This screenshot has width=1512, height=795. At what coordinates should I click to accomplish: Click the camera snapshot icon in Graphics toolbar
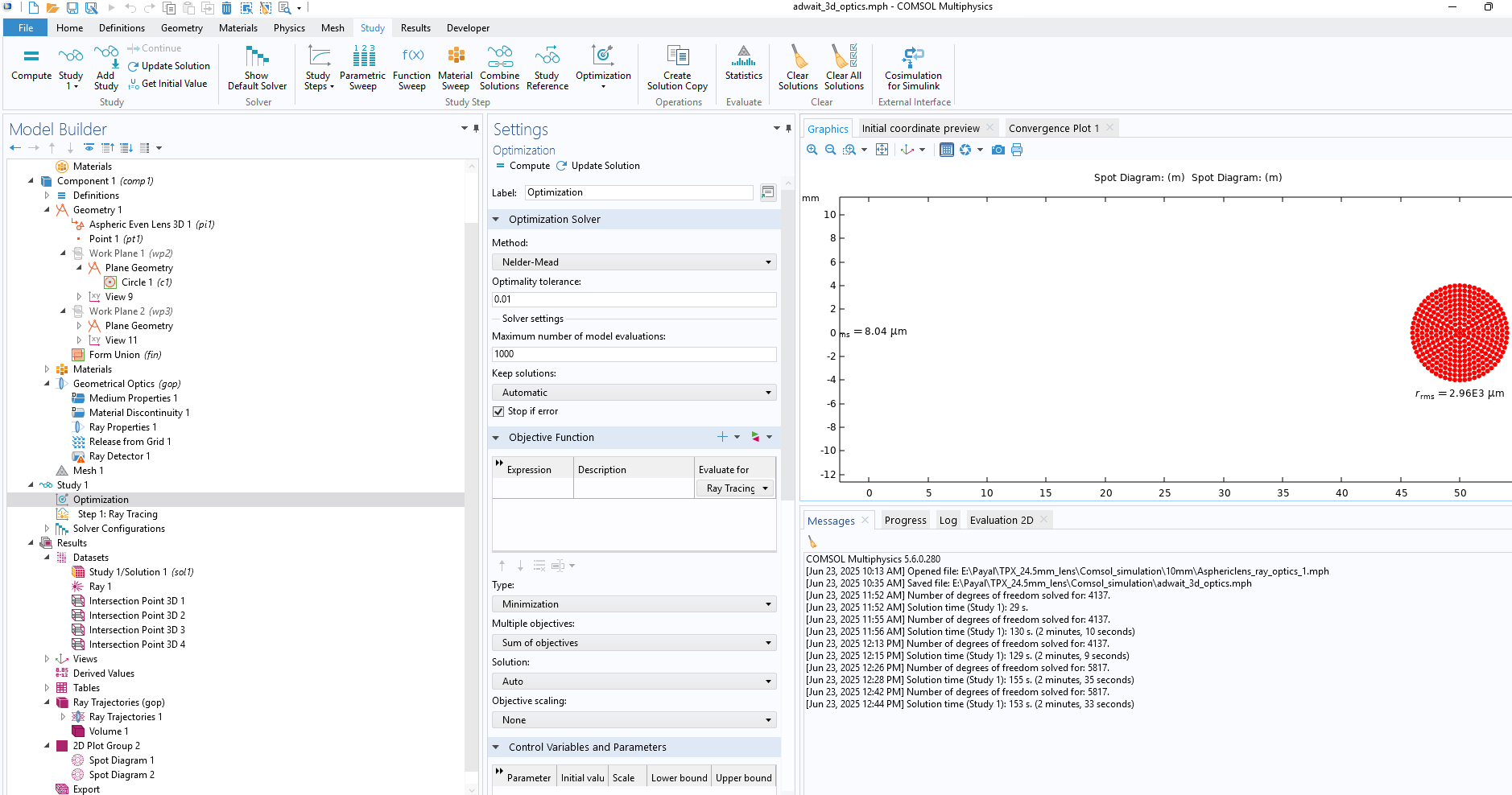tap(998, 150)
